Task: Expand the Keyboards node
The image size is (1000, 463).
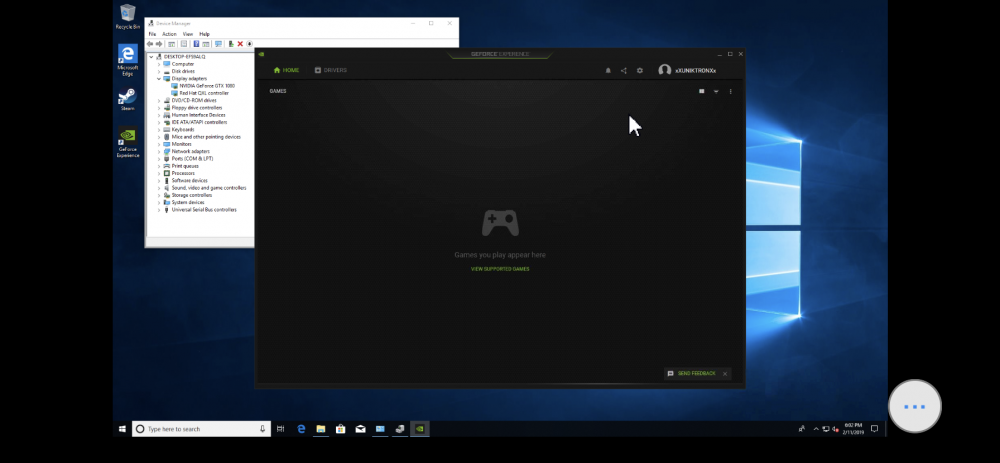Action: click(x=159, y=129)
